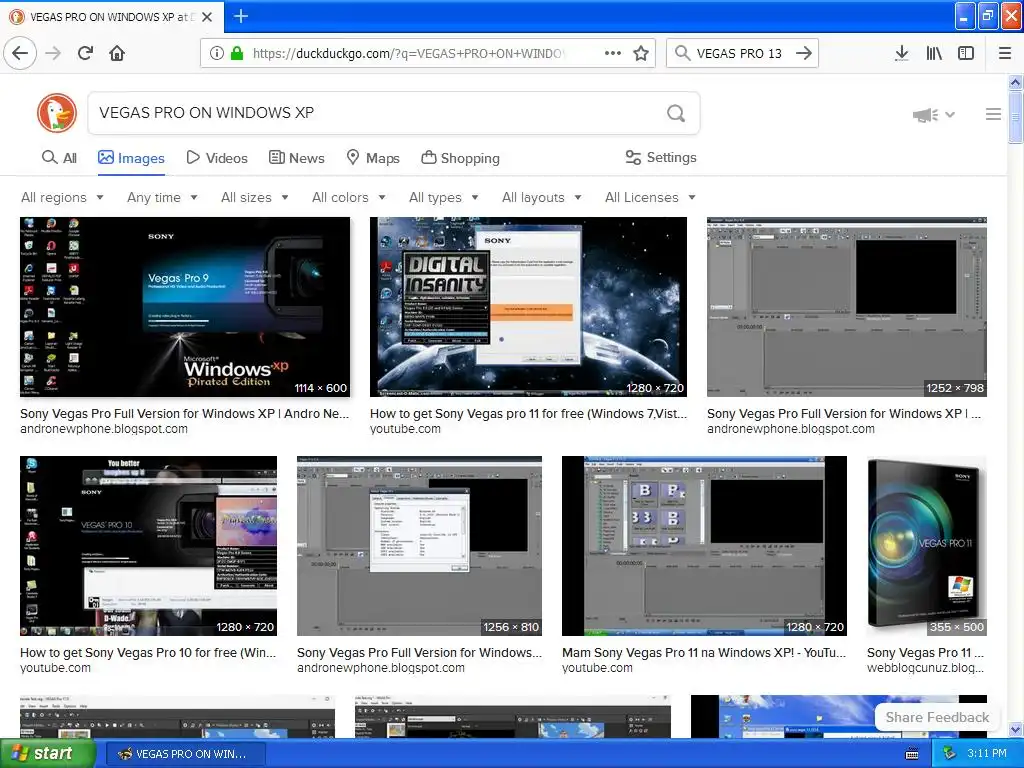This screenshot has width=1024, height=768.
Task: Open the Windows XP start button
Action: pyautogui.click(x=47, y=754)
